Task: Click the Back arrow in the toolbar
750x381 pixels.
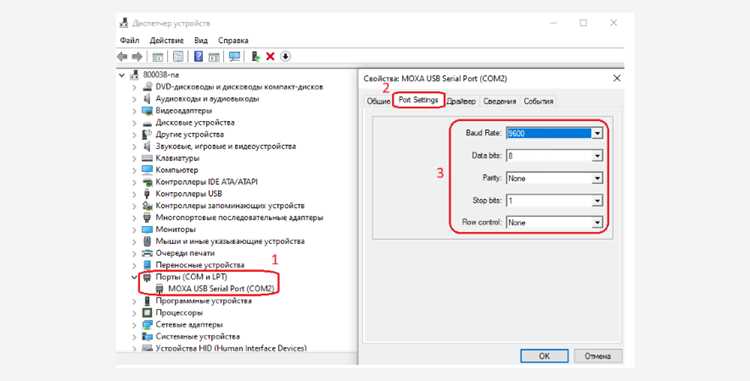Action: pos(122,57)
